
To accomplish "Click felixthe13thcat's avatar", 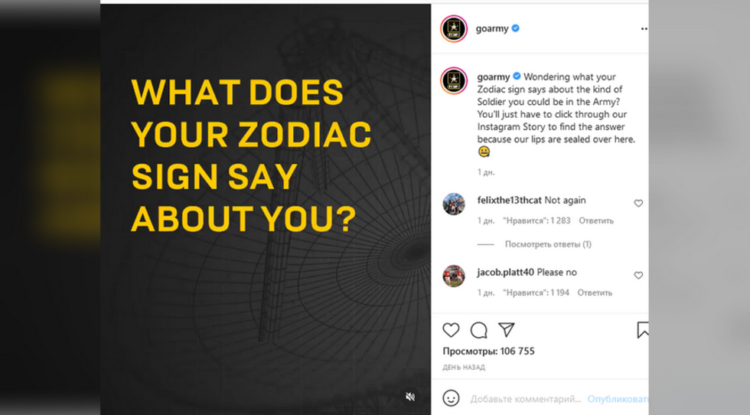I will [x=454, y=204].
